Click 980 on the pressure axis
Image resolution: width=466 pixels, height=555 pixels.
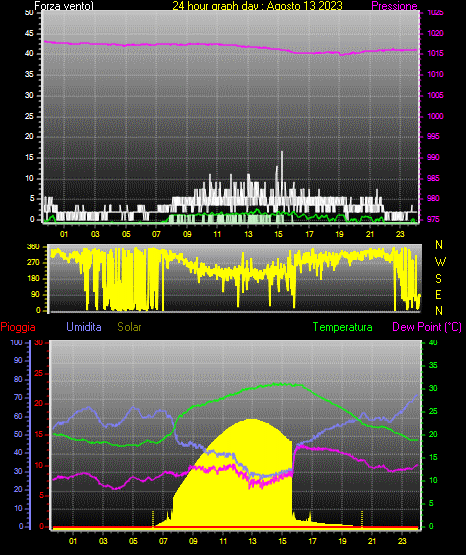coord(433,198)
